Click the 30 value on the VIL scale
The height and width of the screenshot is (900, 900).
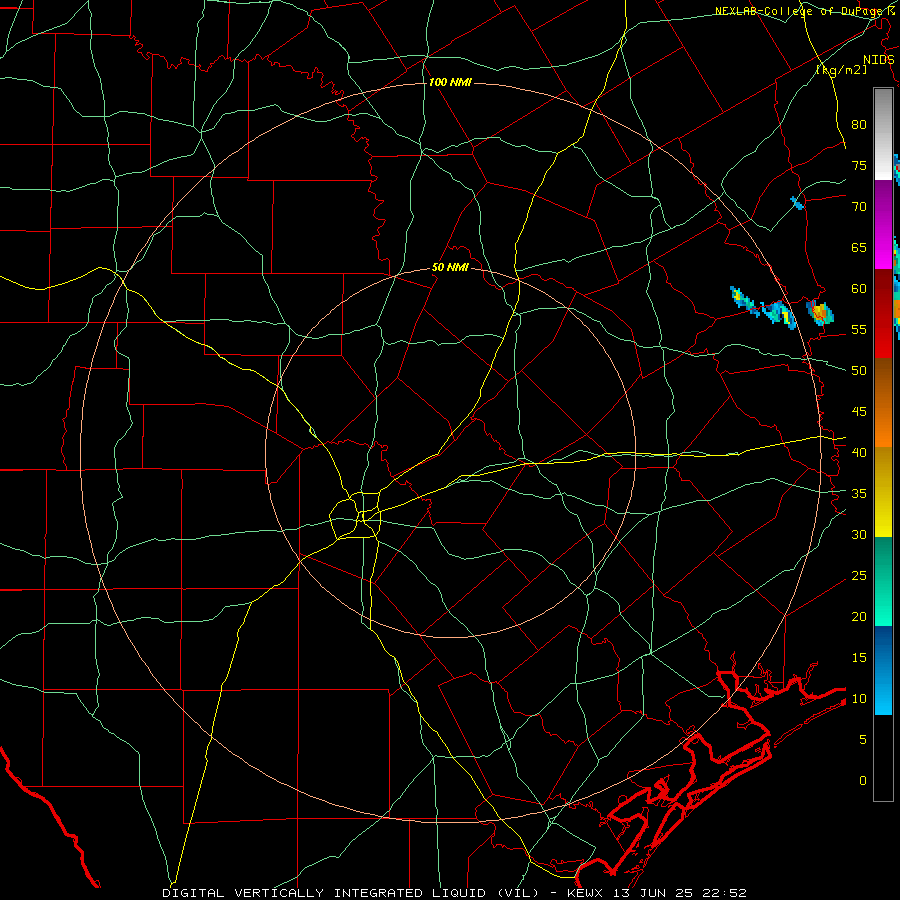pos(859,534)
